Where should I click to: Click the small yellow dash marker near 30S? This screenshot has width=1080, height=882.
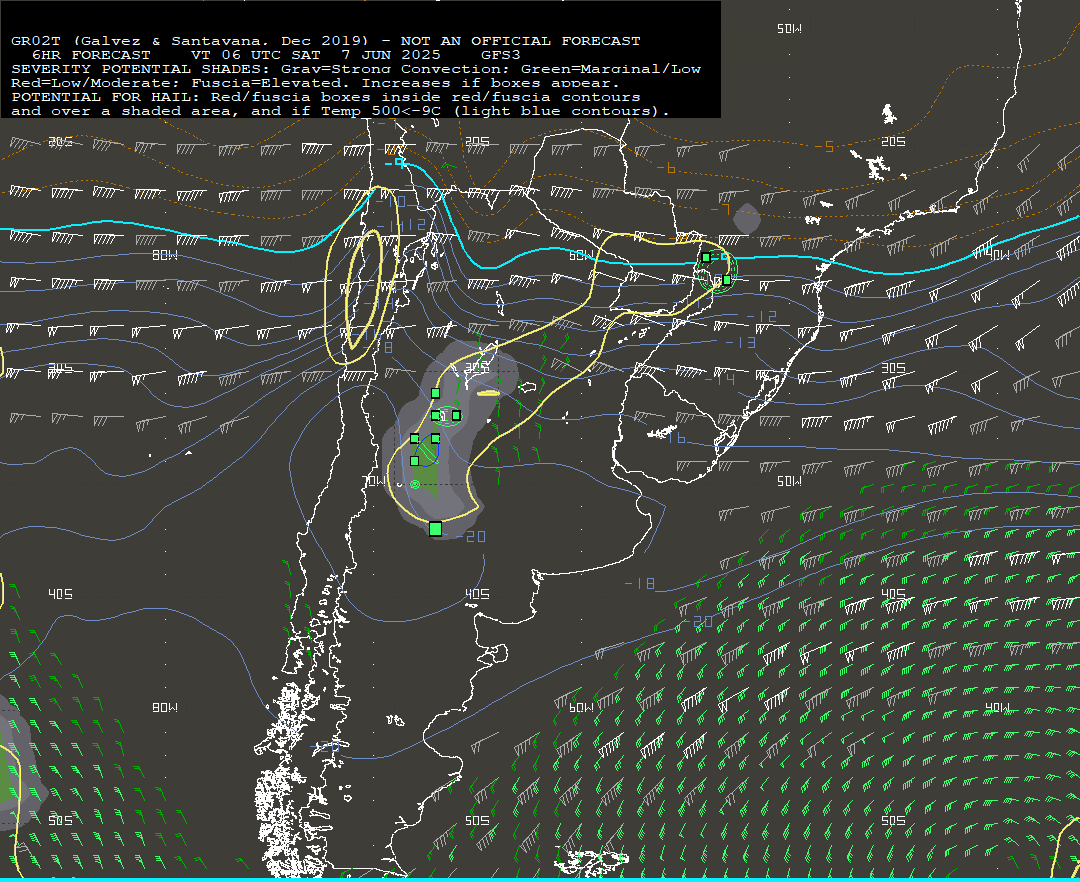pyautogui.click(x=488, y=393)
